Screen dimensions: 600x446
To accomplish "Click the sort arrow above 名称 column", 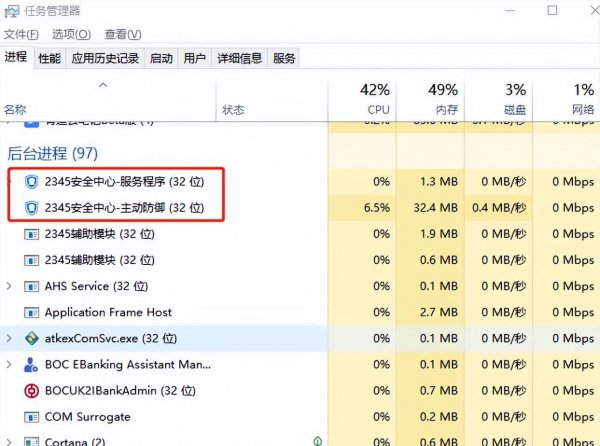I will pyautogui.click(x=103, y=85).
